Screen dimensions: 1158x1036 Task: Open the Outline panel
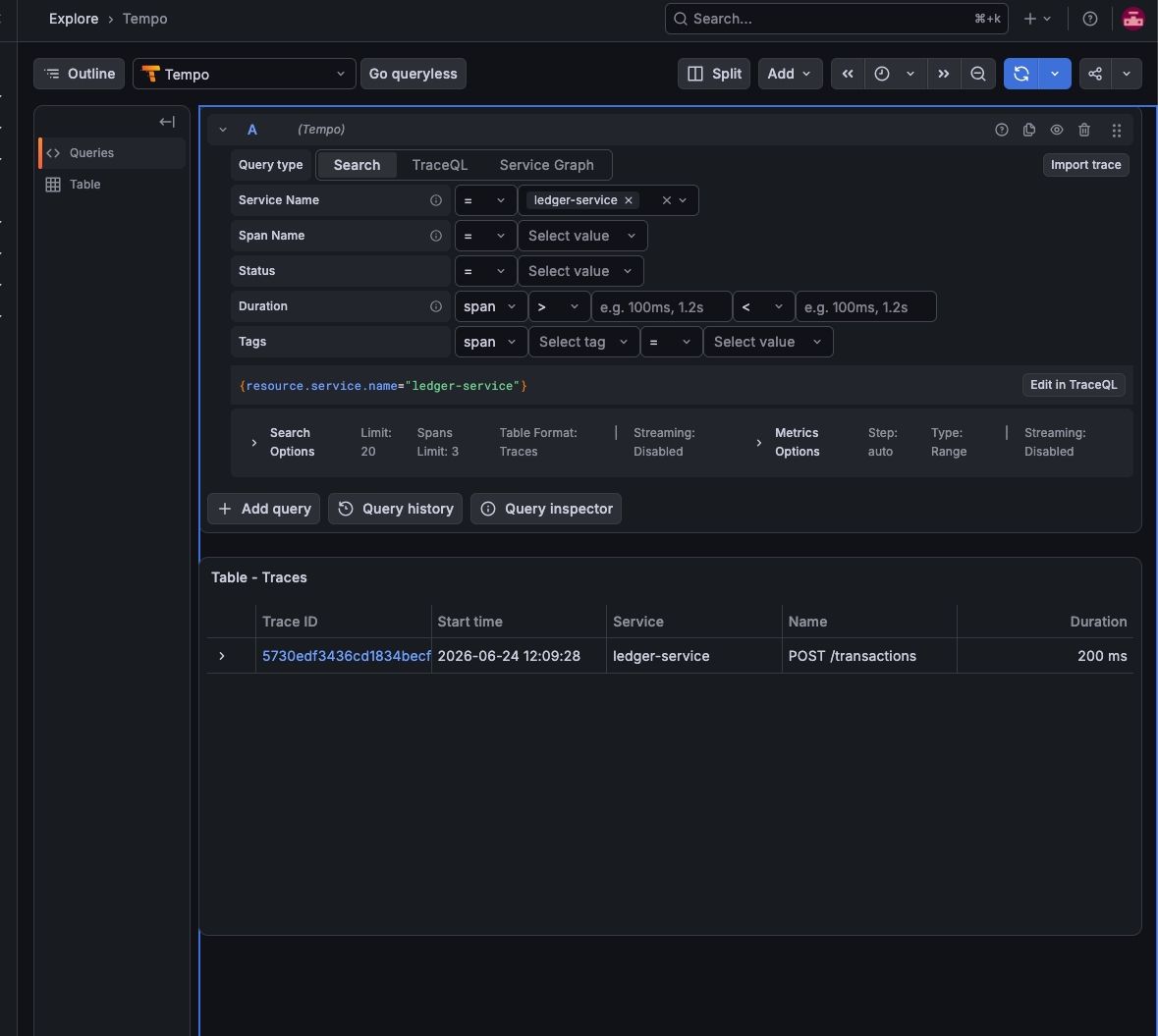click(79, 74)
